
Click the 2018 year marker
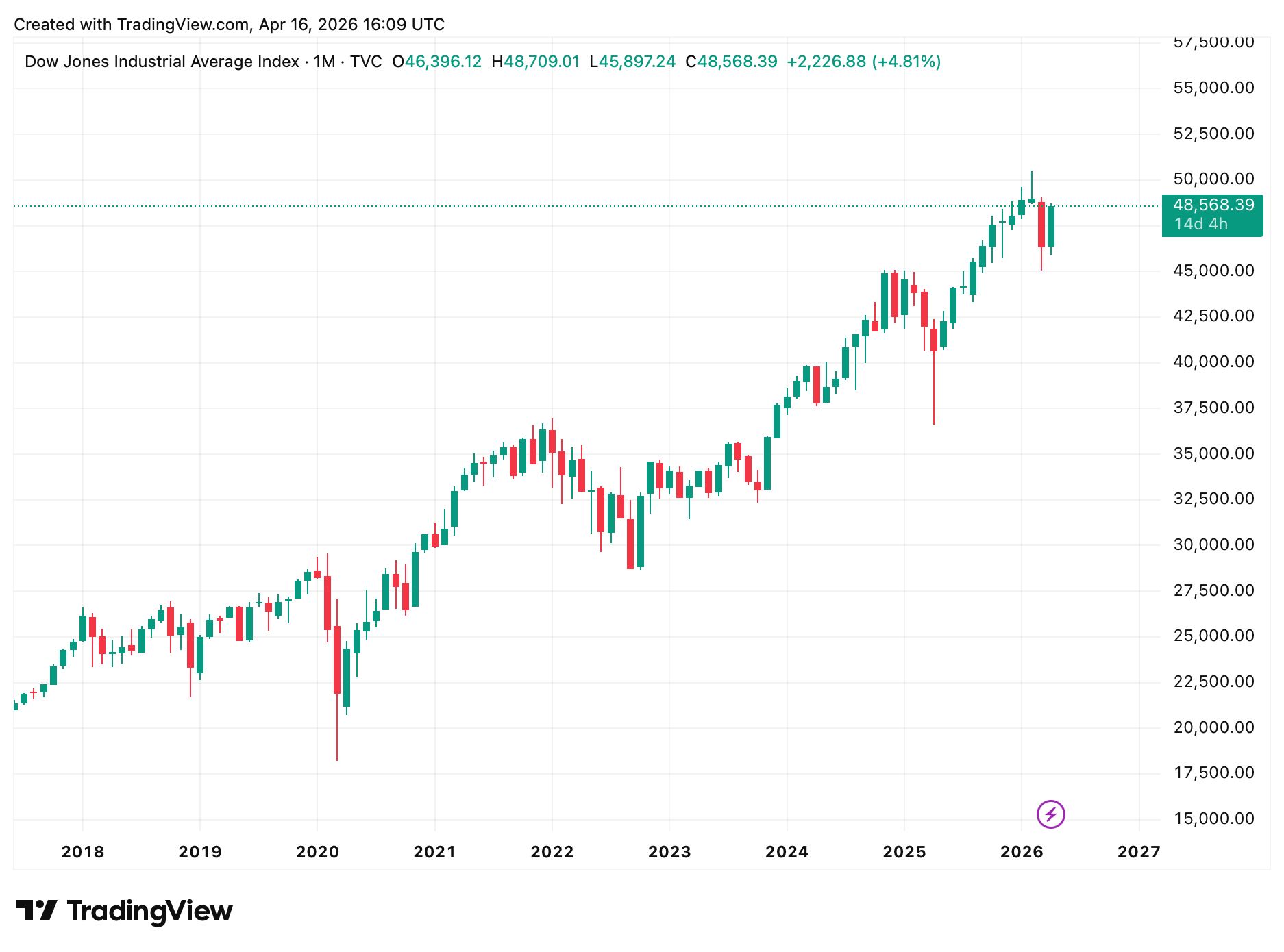83,852
